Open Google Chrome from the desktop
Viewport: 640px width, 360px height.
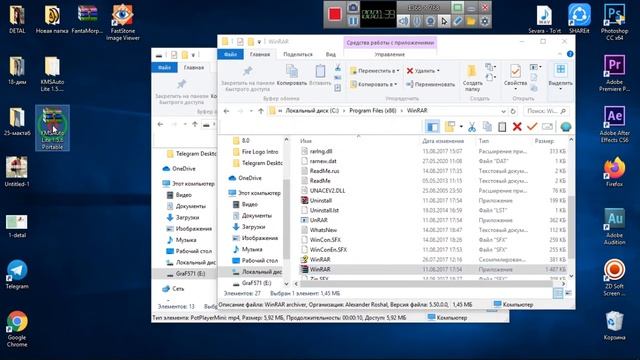(17, 329)
